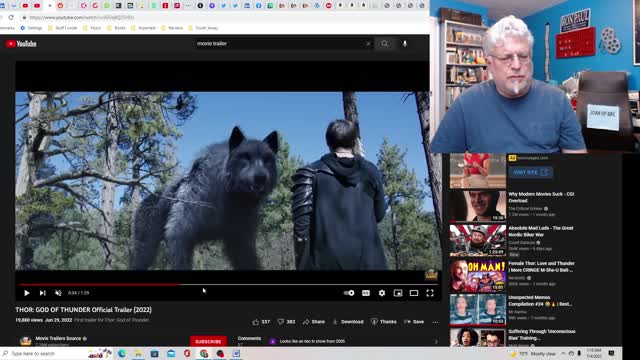This screenshot has width=640, height=360.
Task: Open the Settings bookmark
Action: click(31, 28)
